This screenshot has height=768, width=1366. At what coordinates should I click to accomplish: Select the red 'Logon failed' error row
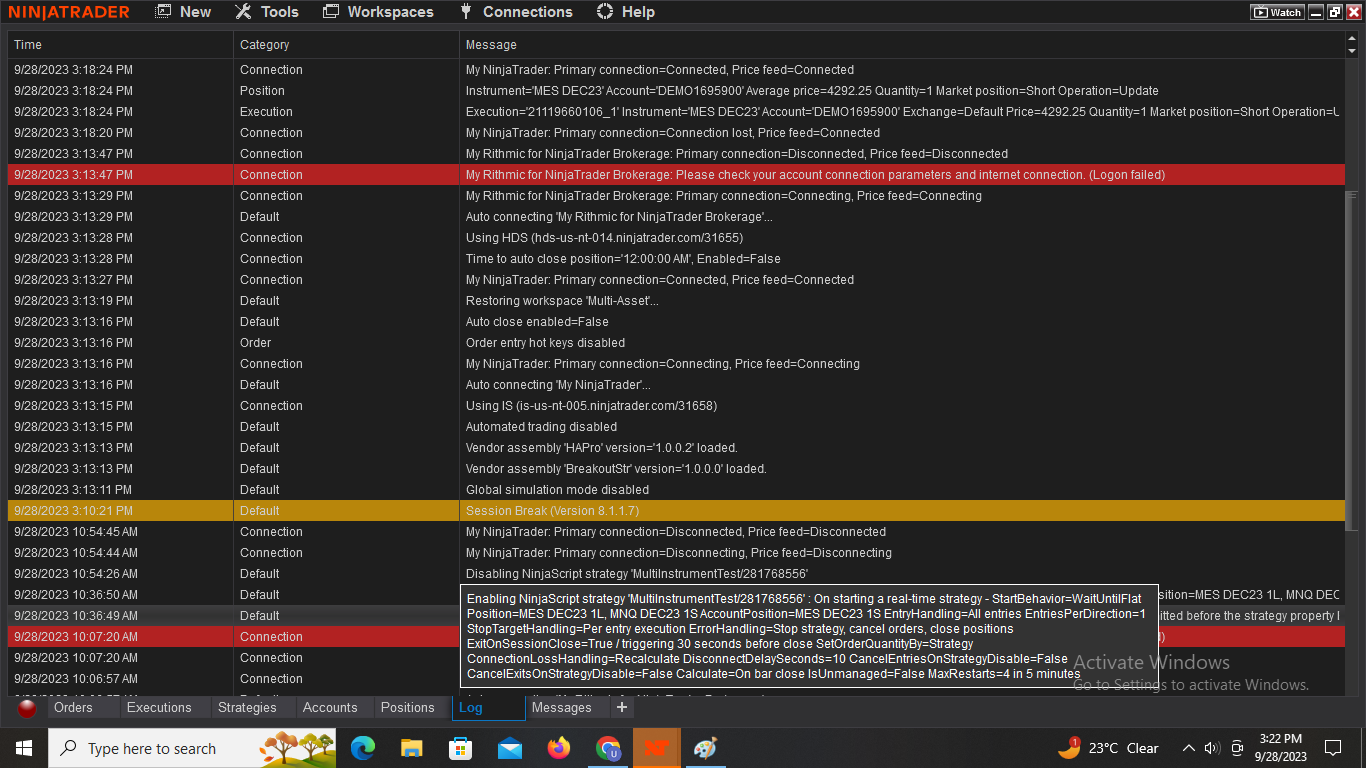[676, 175]
